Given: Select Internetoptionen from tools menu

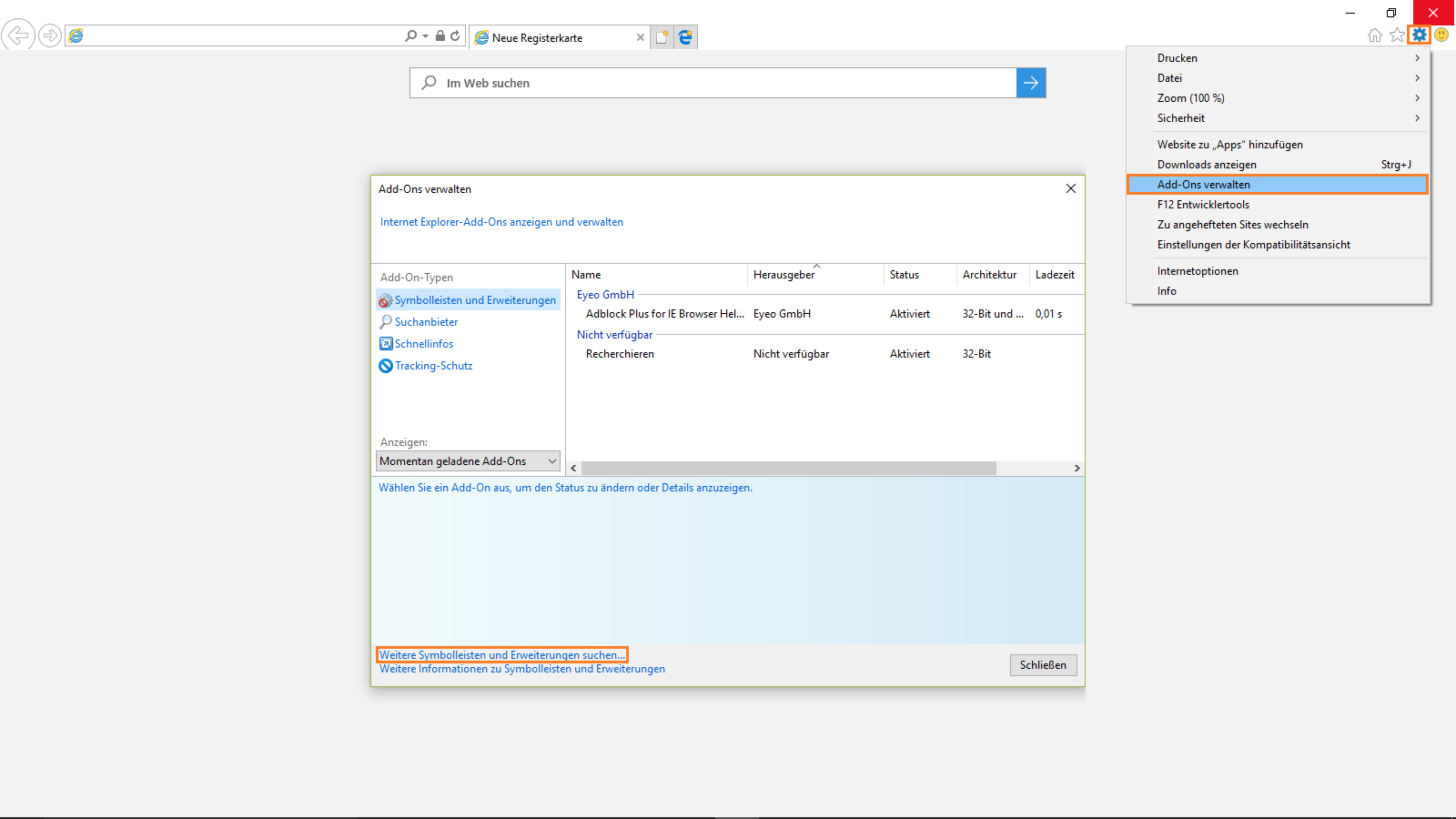Looking at the screenshot, I should point(1198,271).
